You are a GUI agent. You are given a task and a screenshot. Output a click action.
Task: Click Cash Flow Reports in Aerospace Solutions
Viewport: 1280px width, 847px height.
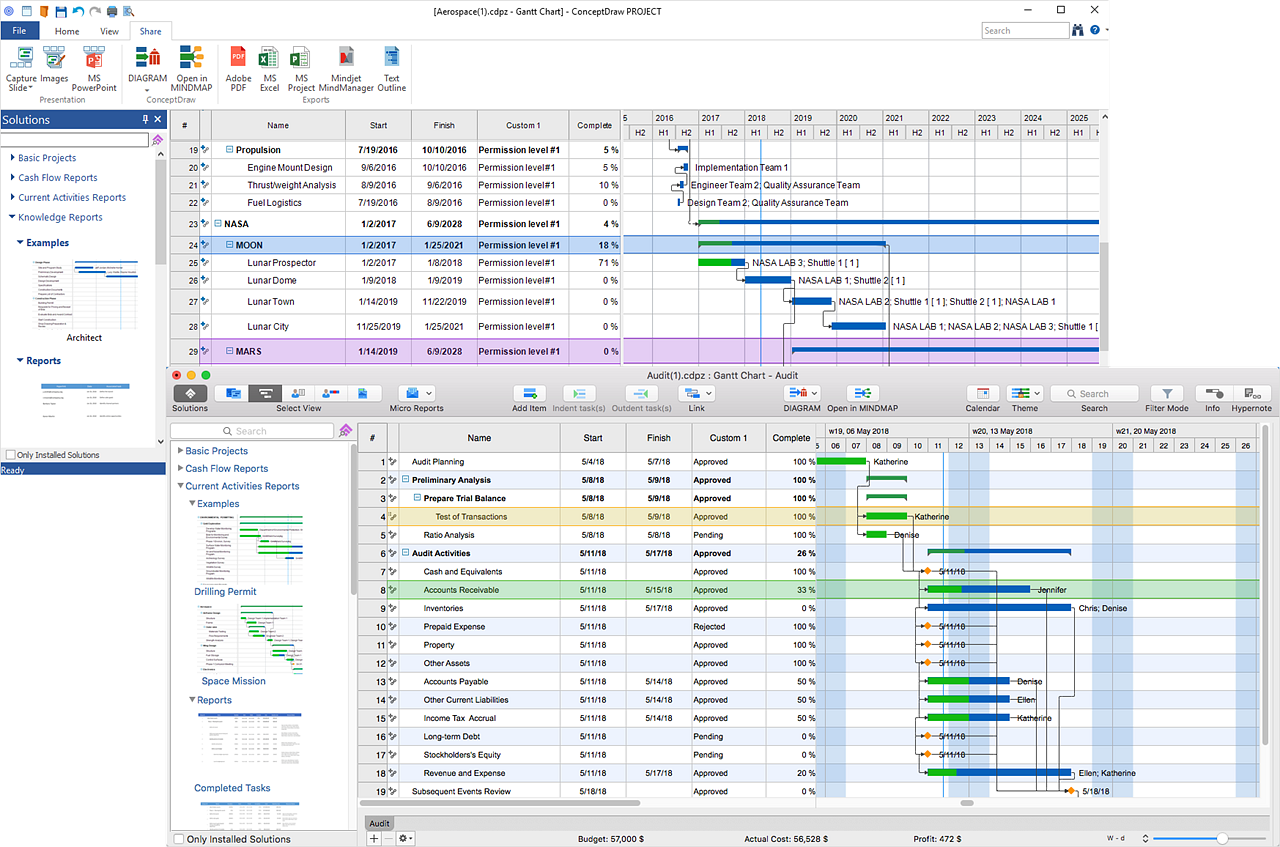(x=58, y=178)
